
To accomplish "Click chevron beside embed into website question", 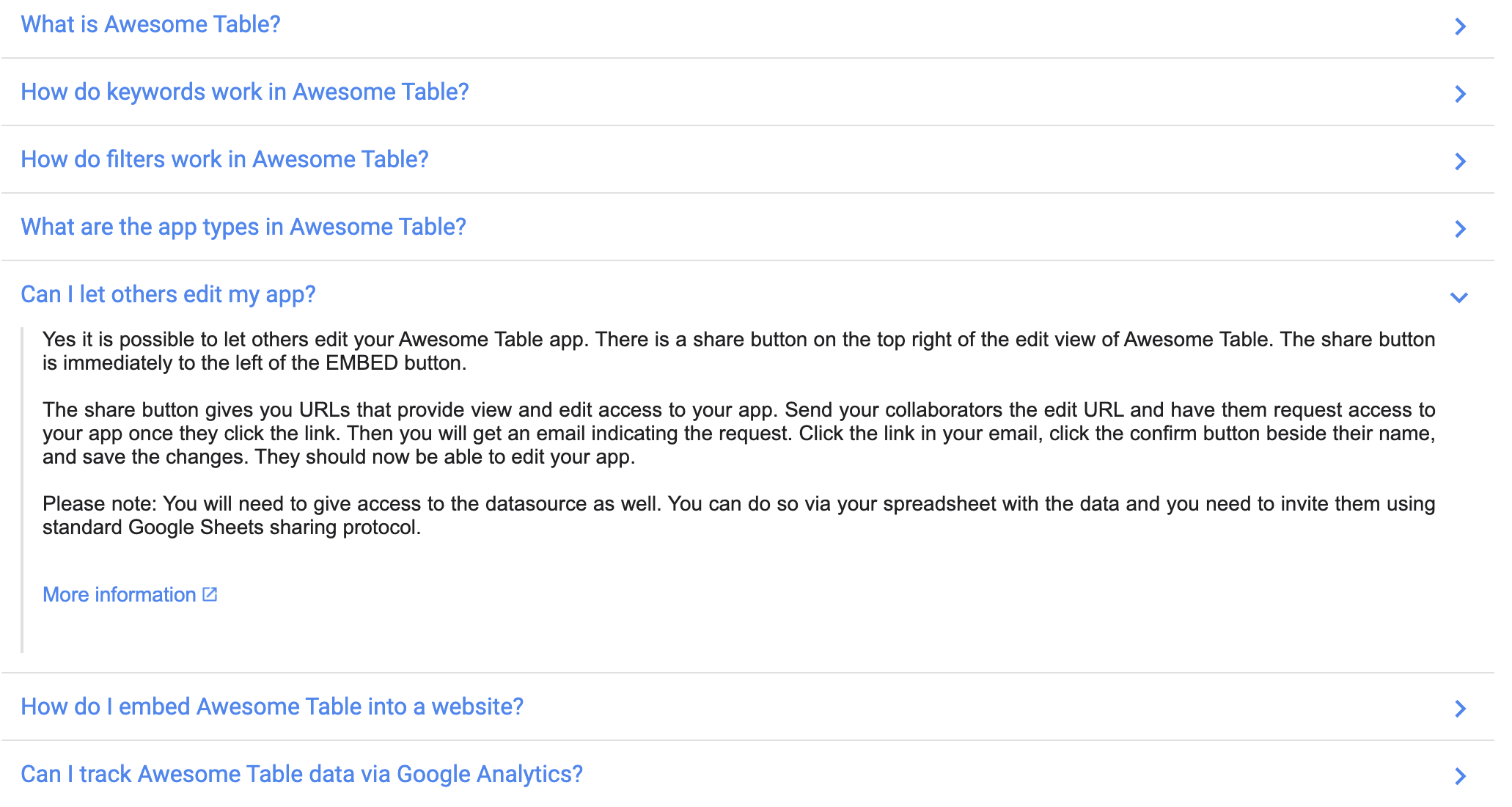I will (1460, 709).
